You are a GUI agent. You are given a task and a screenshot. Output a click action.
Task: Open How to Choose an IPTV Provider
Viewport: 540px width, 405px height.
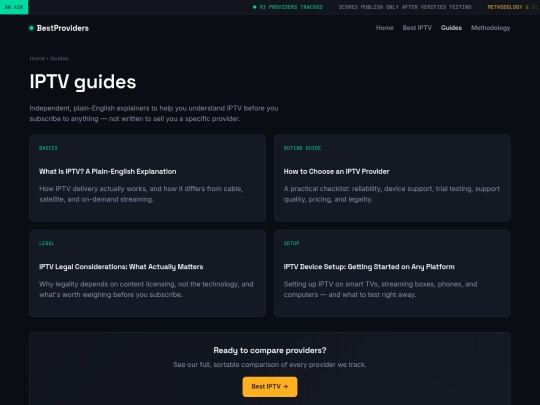pos(392,178)
